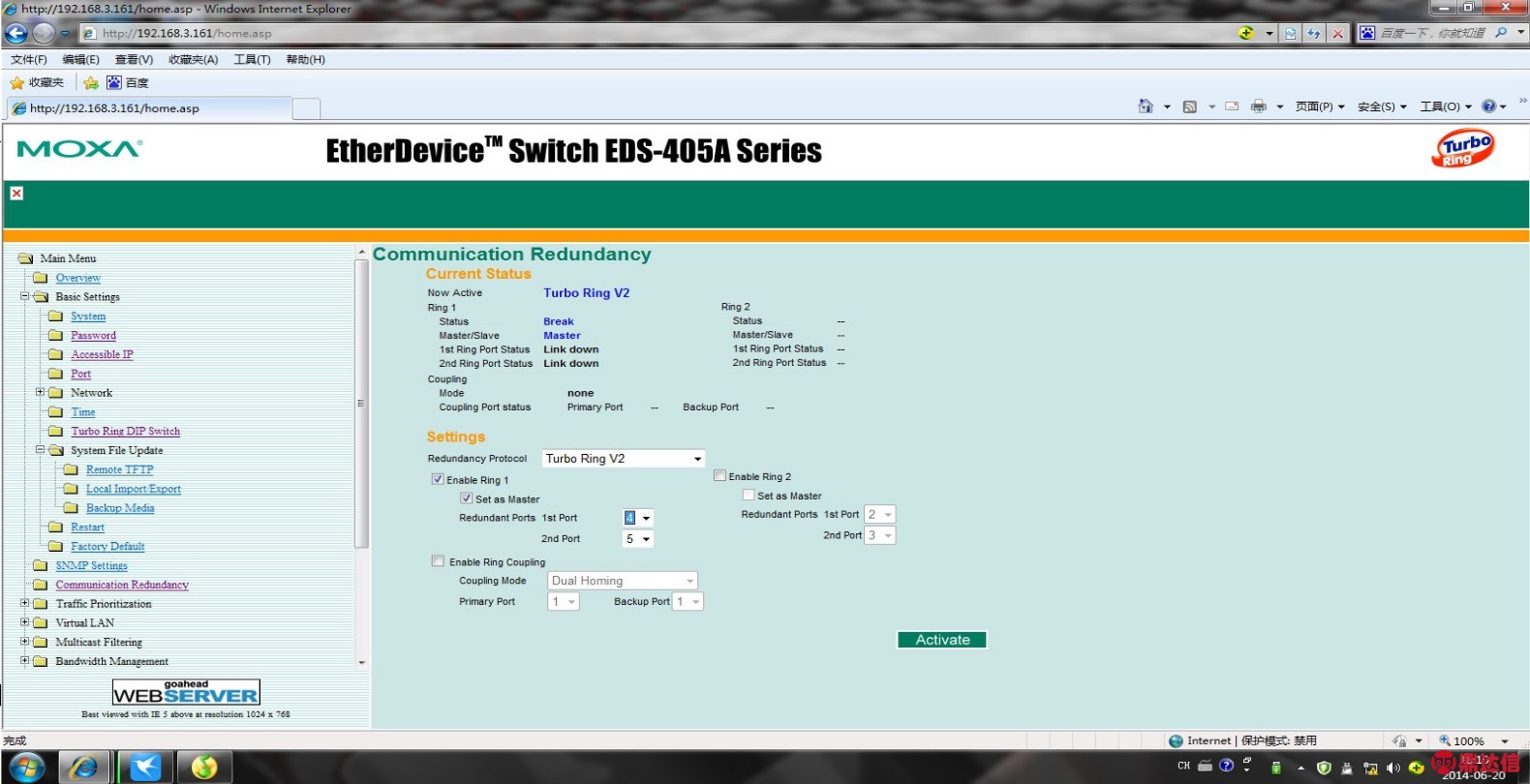Open the Turbo Ring DIP Switch link
Screen dimensions: 1530x784
(x=125, y=432)
